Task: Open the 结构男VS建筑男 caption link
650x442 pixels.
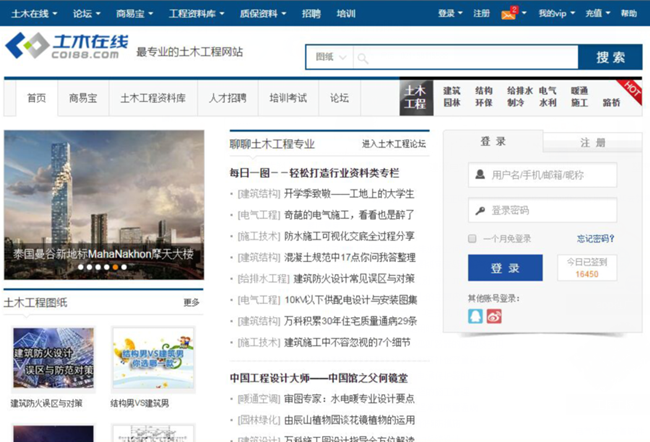Action: click(140, 403)
